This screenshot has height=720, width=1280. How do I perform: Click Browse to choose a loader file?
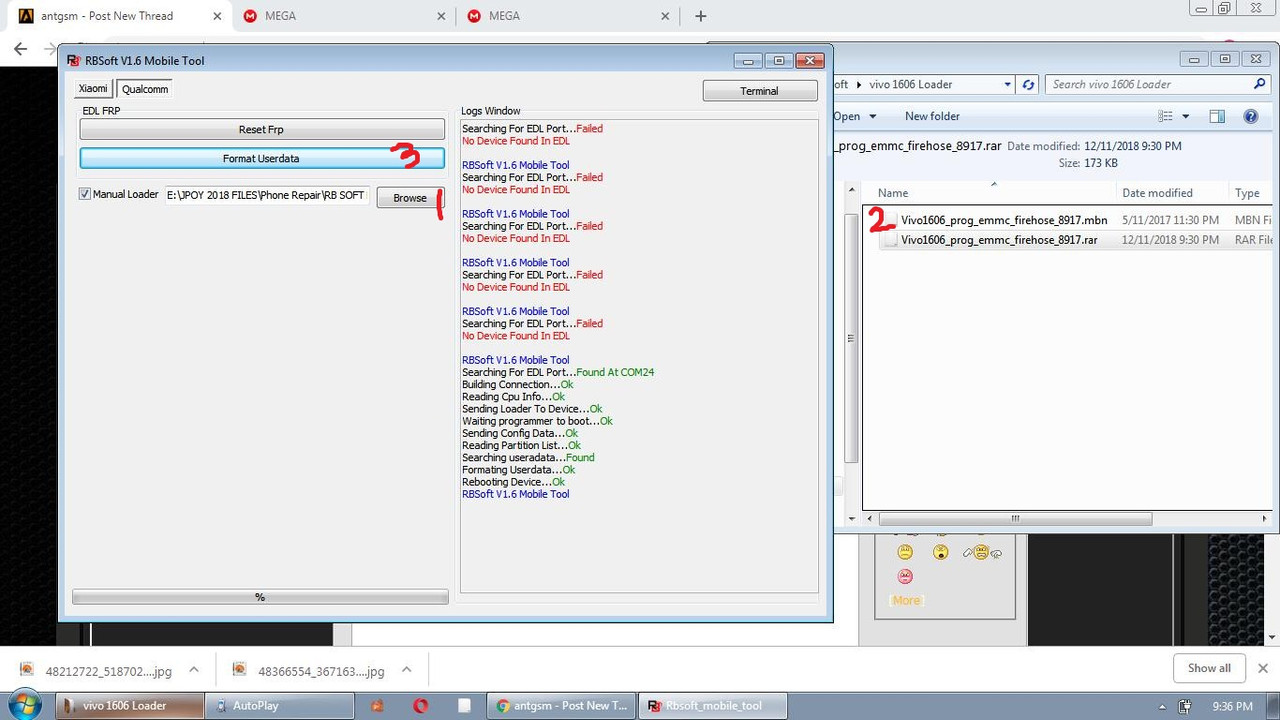410,198
